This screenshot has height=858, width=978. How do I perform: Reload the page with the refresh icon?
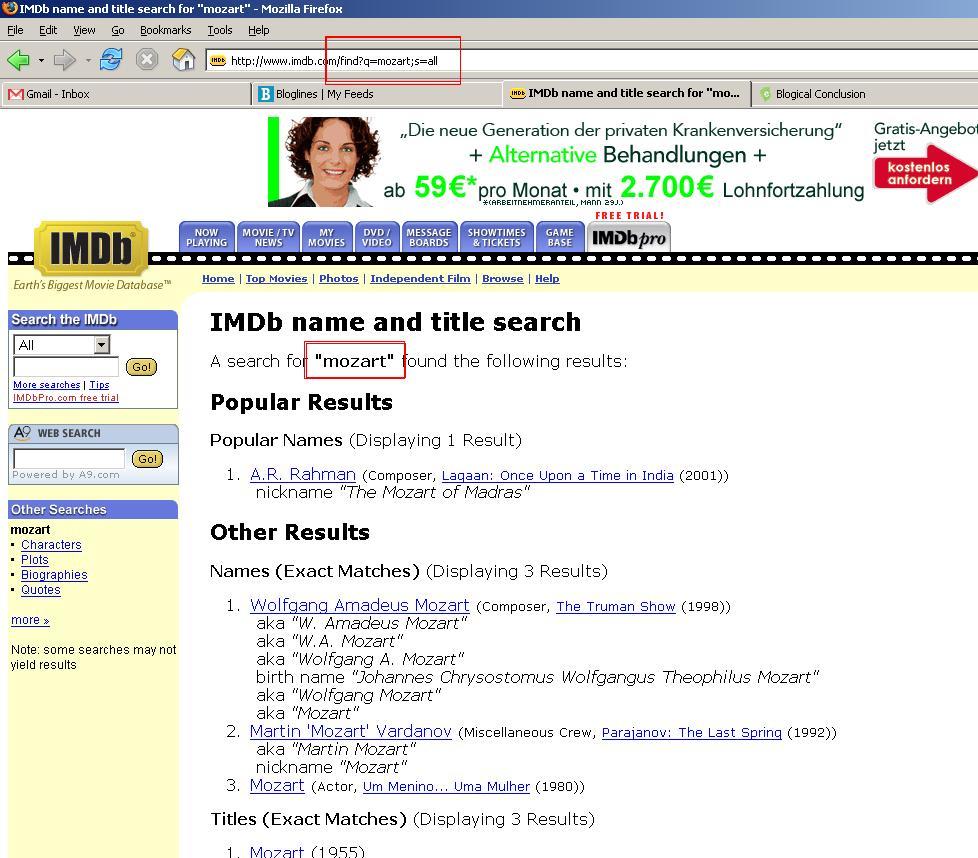111,60
